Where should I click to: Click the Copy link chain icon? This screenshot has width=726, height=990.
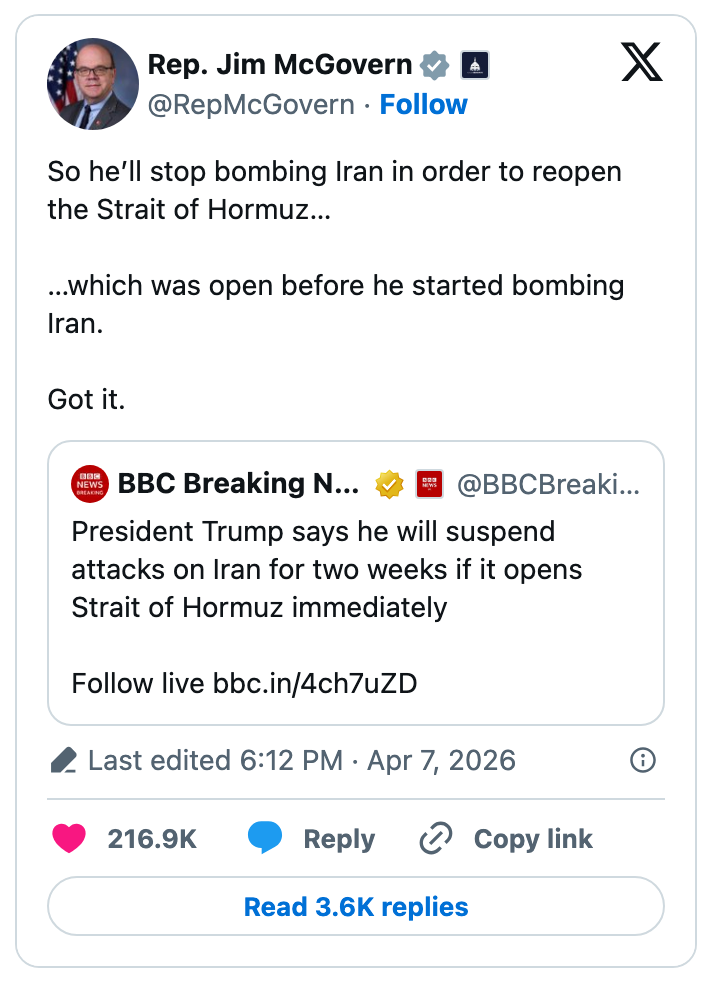click(434, 839)
